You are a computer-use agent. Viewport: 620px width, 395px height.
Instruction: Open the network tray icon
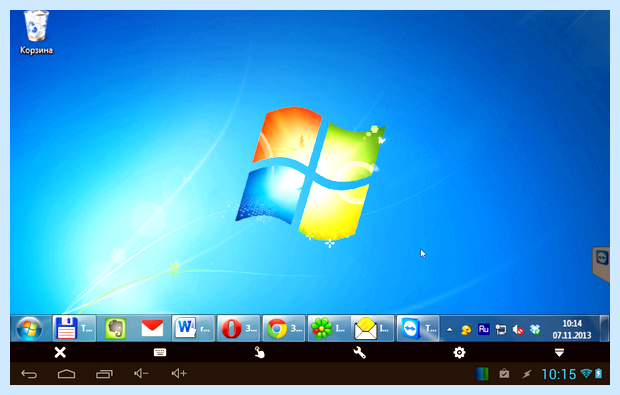pos(501,329)
